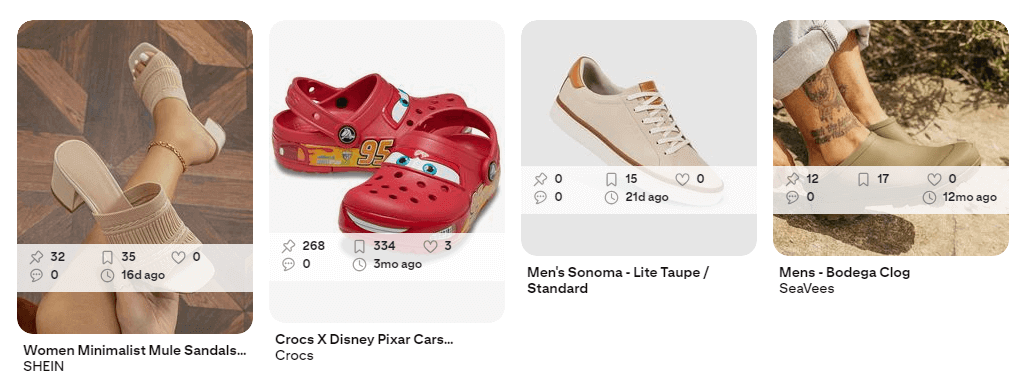Click the pin icon on SHEIN sandals card

pos(36,257)
